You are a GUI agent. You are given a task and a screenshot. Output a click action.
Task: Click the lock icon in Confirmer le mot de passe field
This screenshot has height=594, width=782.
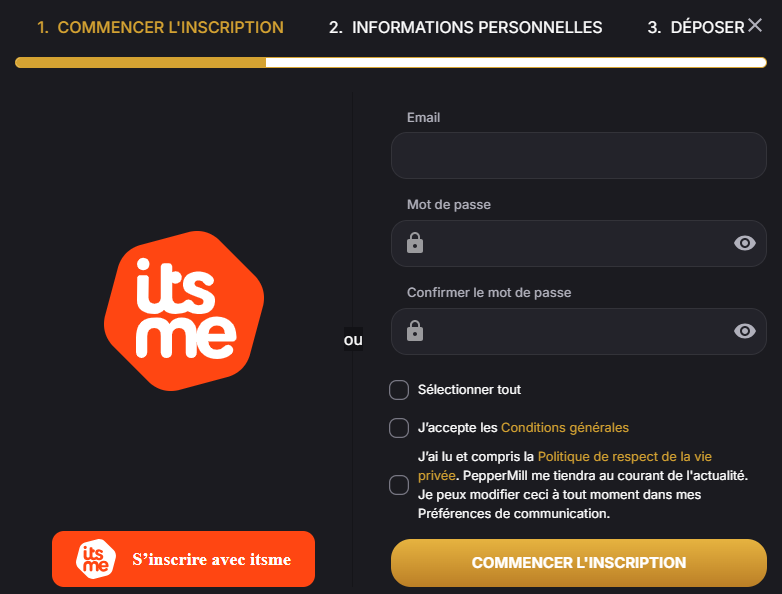pyautogui.click(x=415, y=331)
